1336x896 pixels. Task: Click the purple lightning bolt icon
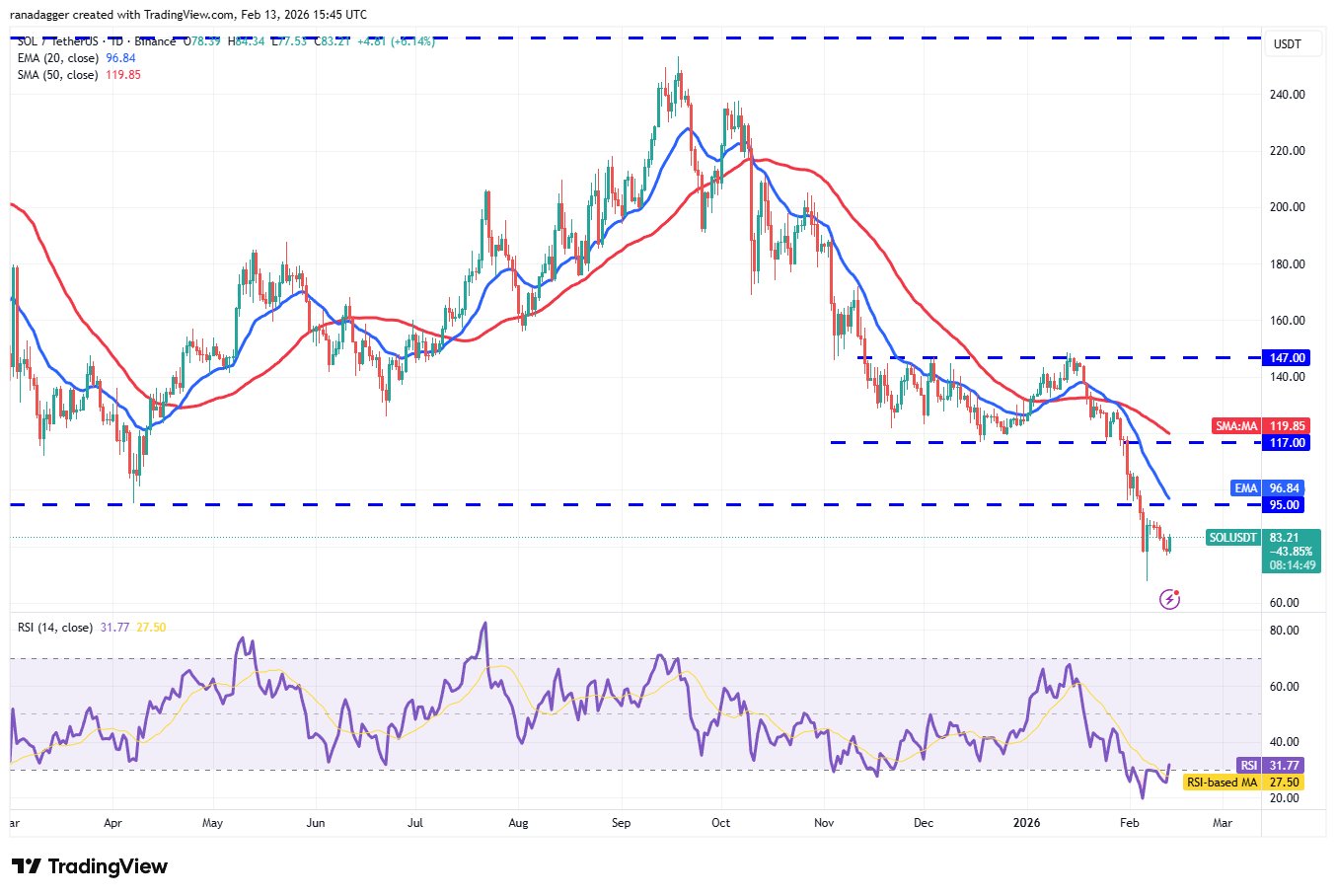click(x=1169, y=598)
